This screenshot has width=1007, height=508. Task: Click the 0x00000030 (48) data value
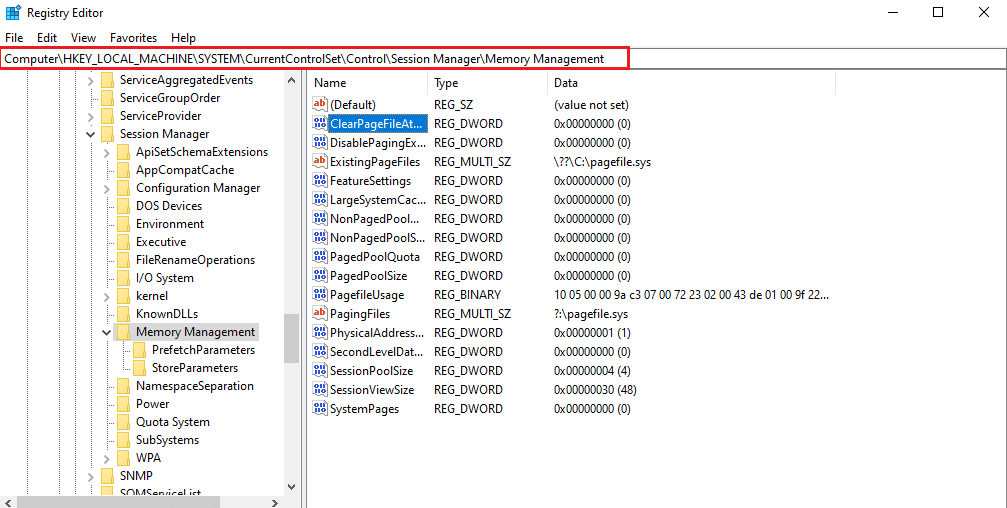point(595,390)
